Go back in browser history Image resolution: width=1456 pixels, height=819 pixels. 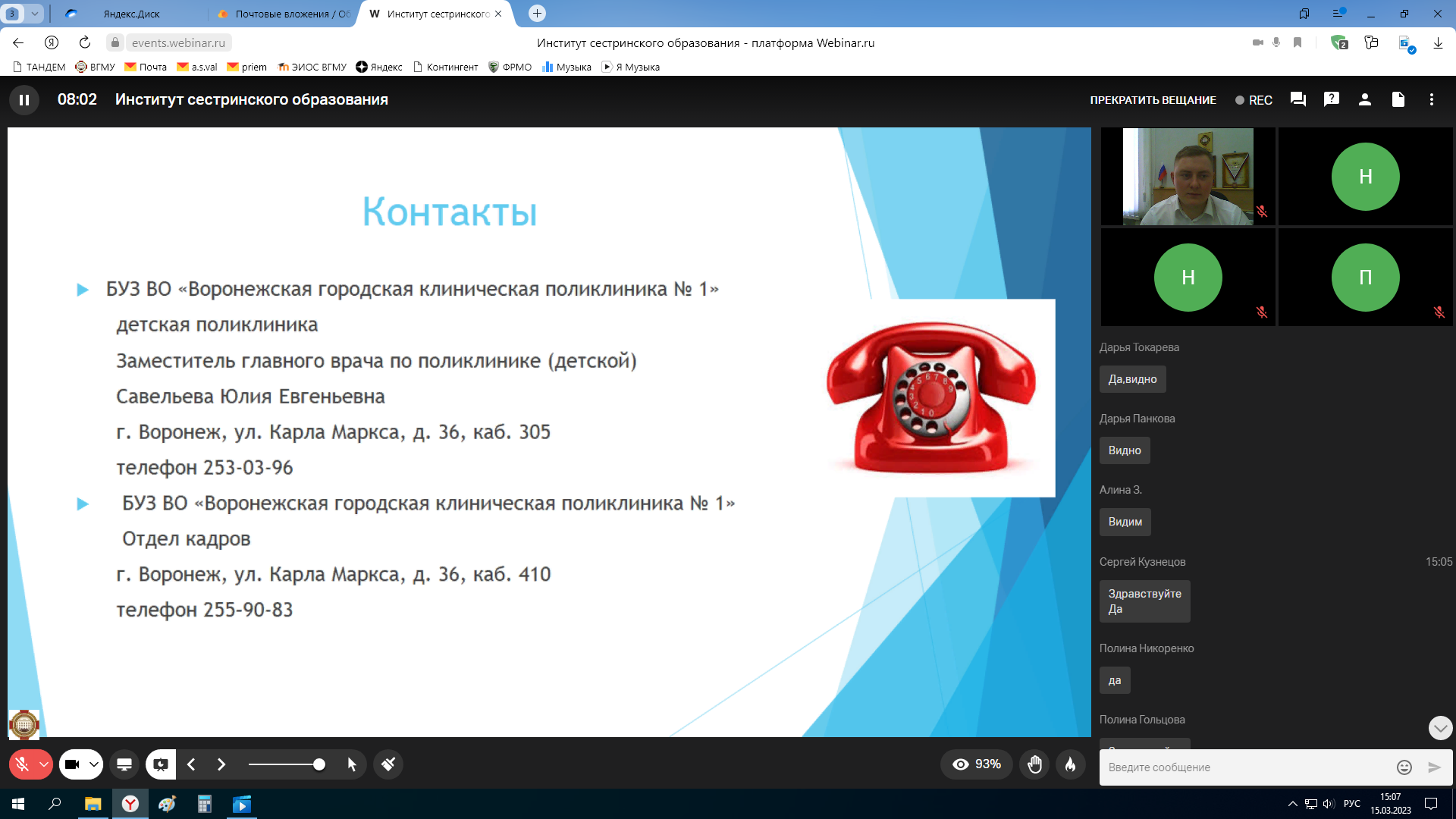point(18,43)
